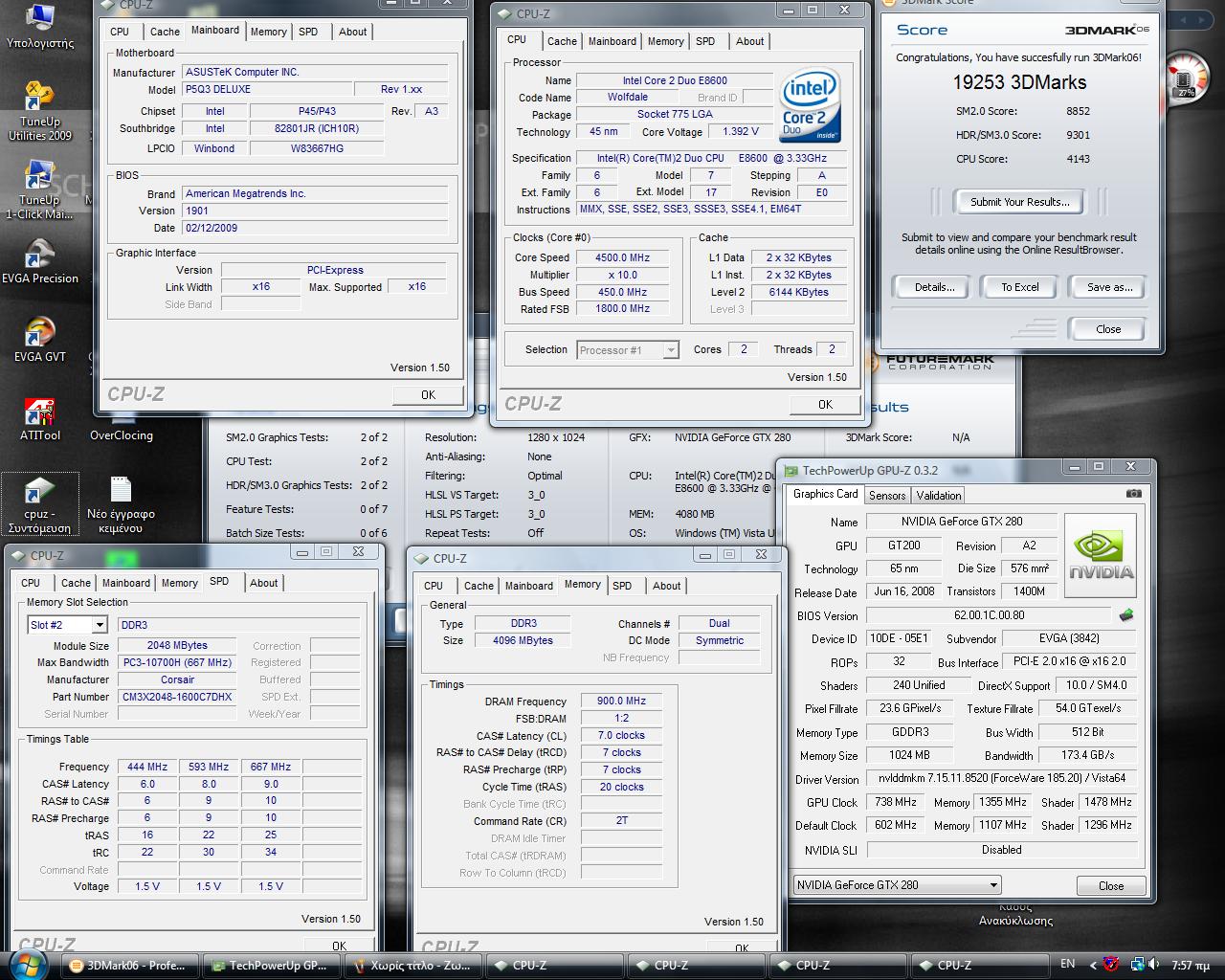
Task: Open the ATITool desktop shortcut
Action: pyautogui.click(x=40, y=418)
